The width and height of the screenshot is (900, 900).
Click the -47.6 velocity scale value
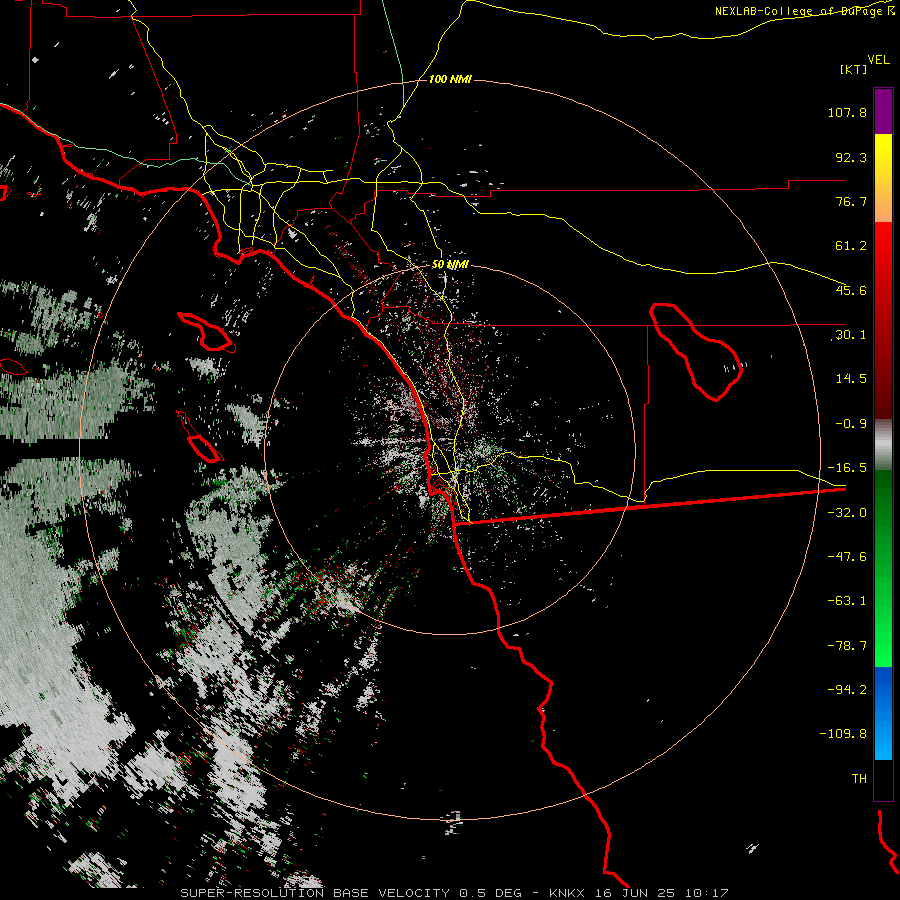coord(847,557)
